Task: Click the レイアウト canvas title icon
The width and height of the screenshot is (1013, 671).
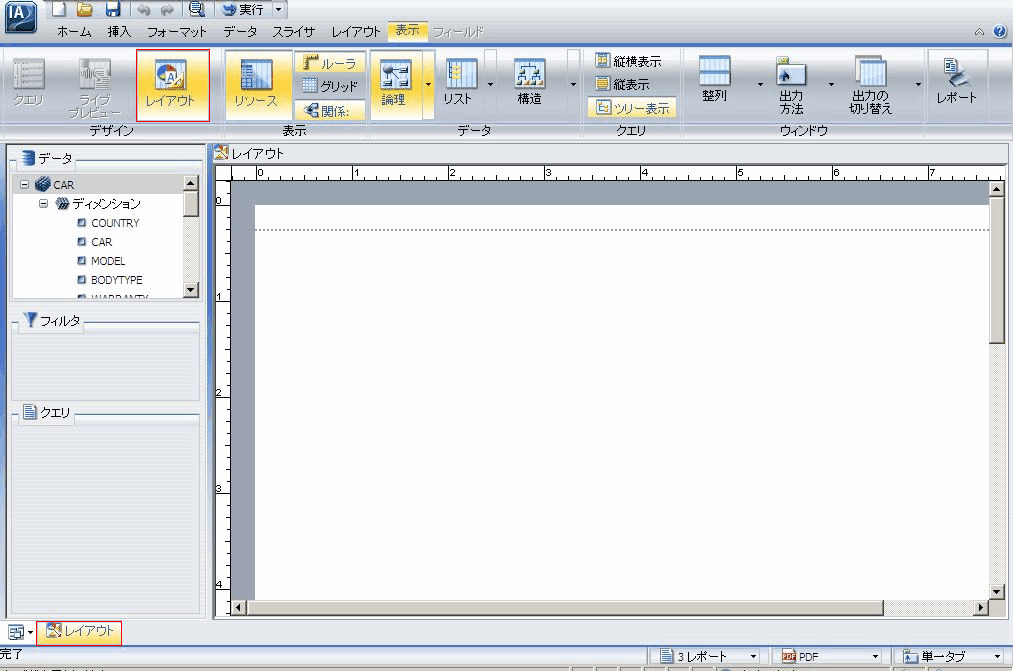Action: tap(222, 153)
